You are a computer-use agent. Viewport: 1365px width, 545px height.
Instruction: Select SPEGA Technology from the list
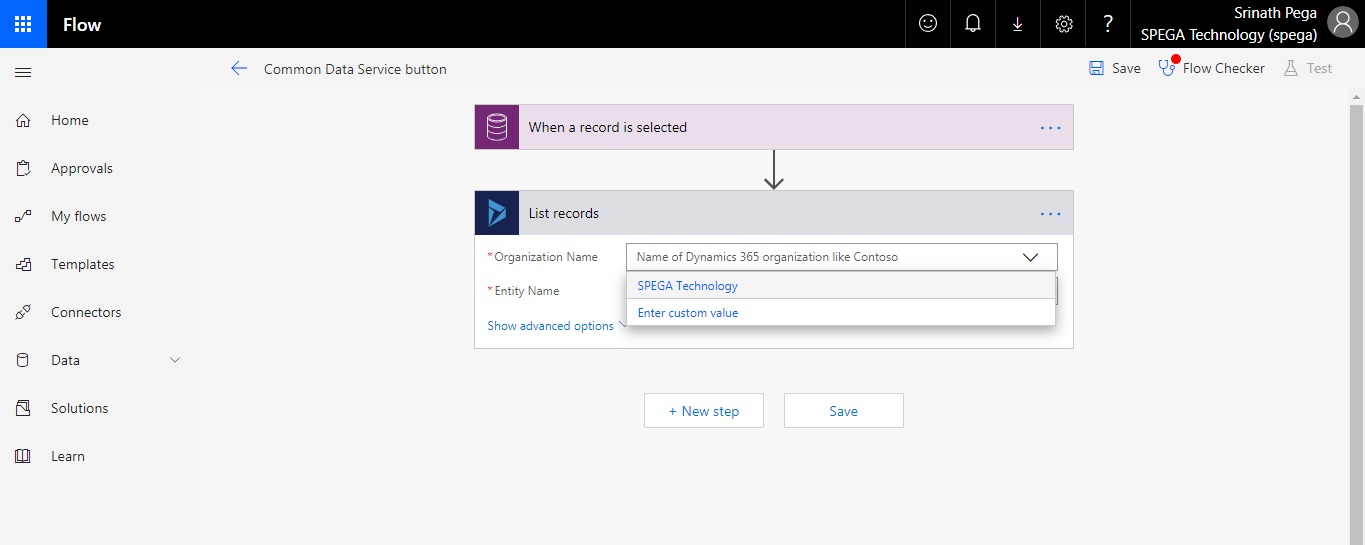pyautogui.click(x=687, y=286)
